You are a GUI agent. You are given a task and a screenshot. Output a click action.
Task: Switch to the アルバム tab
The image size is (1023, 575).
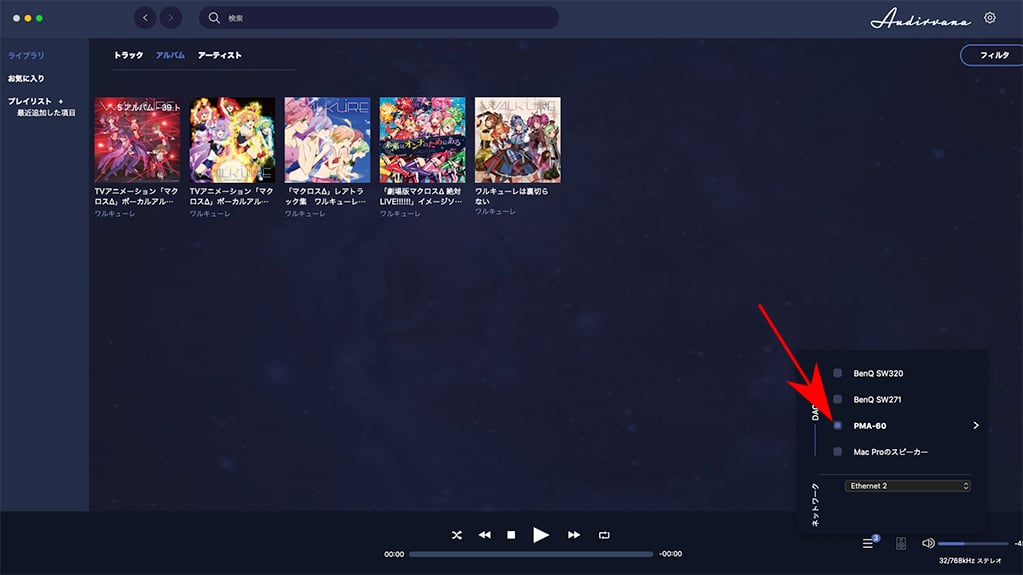(170, 55)
